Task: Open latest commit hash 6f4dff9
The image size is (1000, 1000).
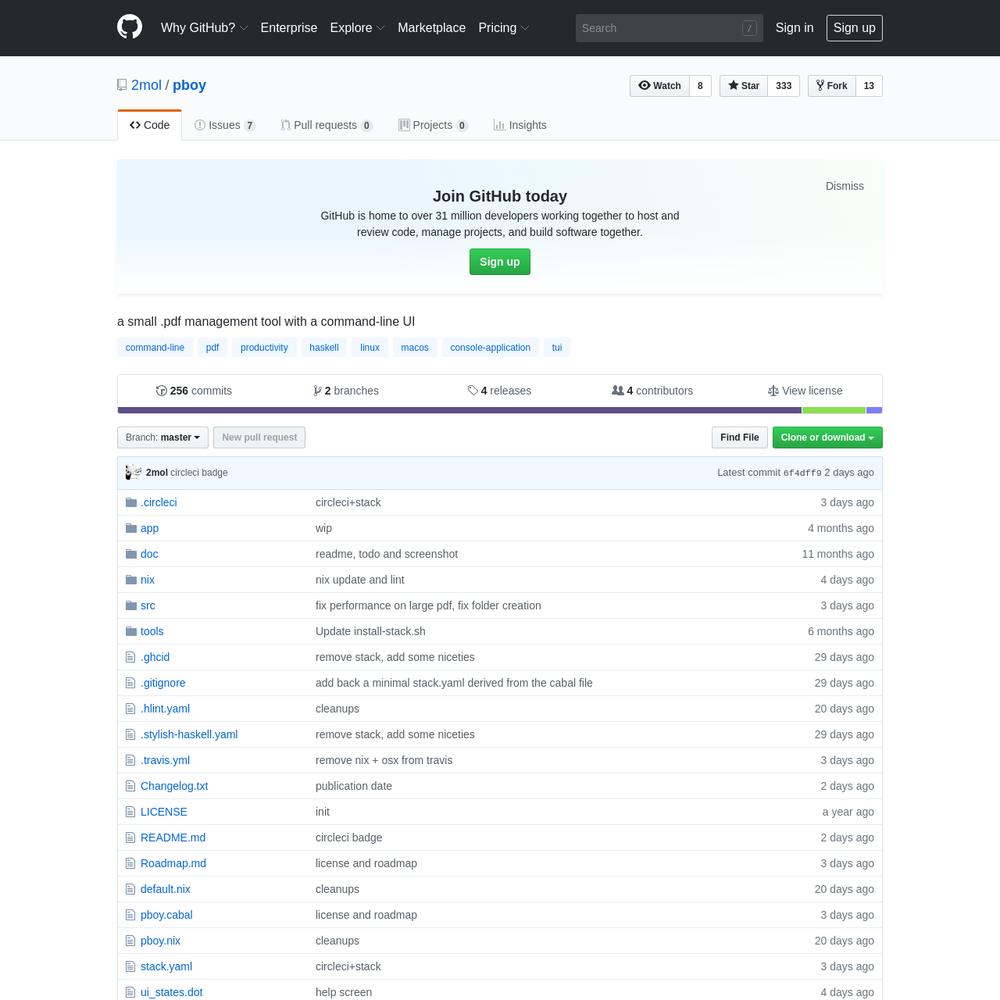Action: click(x=802, y=473)
